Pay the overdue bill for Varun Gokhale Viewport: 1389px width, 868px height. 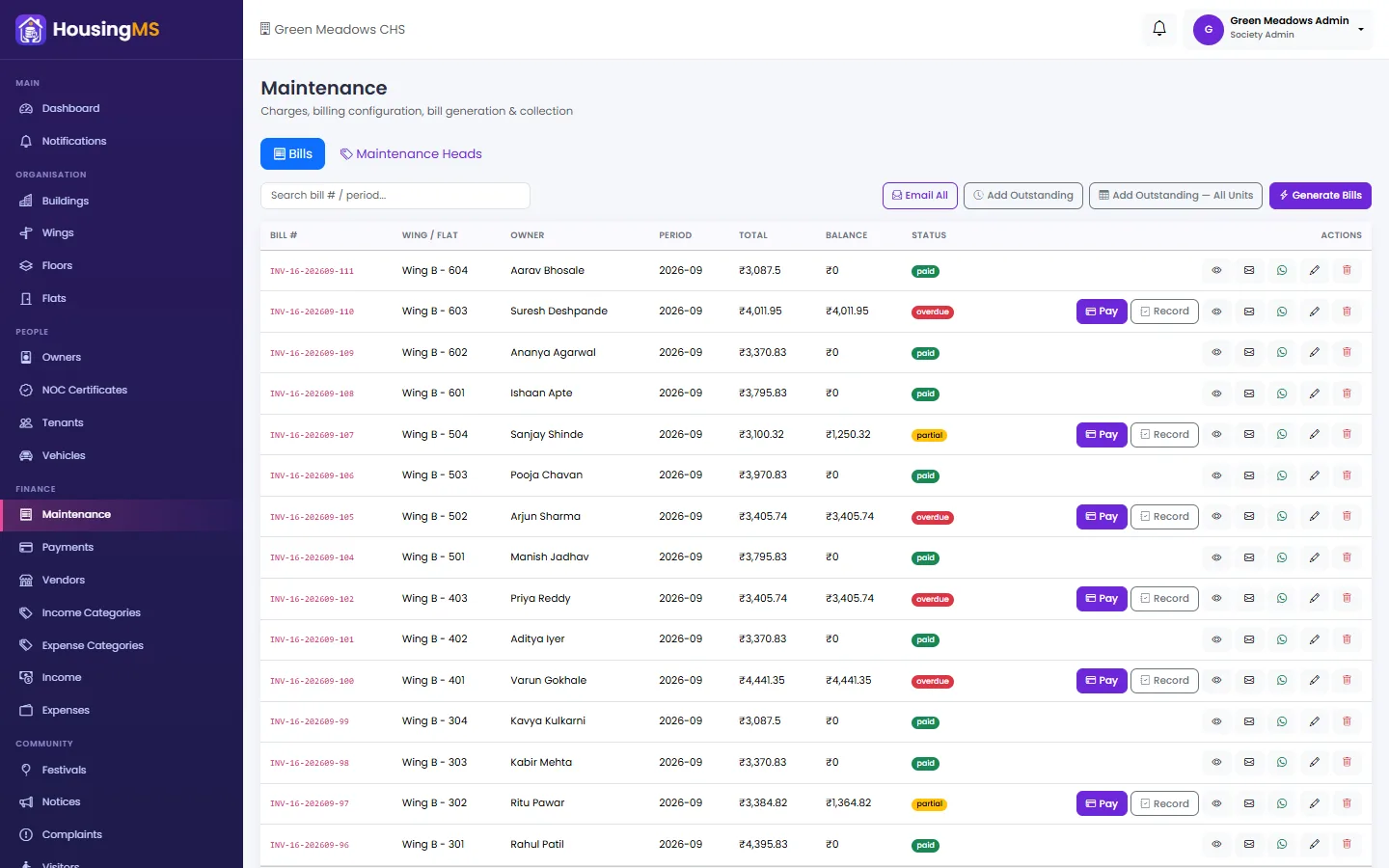click(x=1102, y=681)
